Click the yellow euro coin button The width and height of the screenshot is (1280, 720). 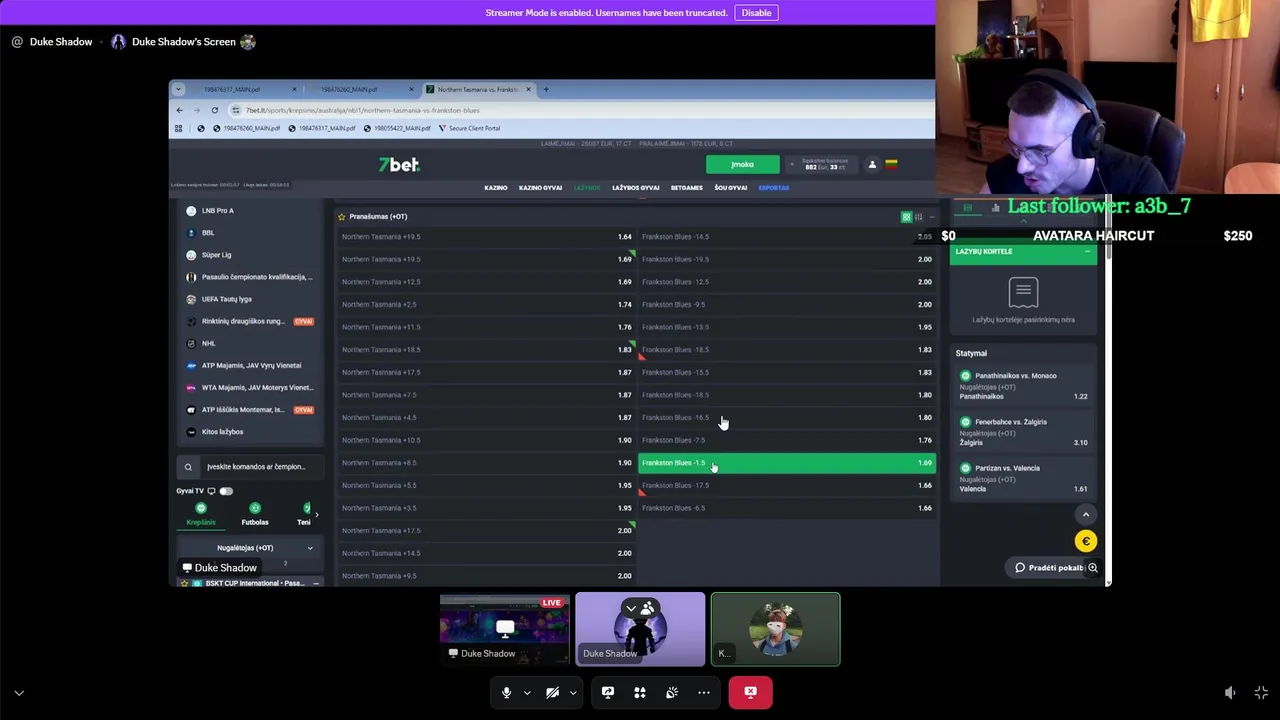[1086, 541]
